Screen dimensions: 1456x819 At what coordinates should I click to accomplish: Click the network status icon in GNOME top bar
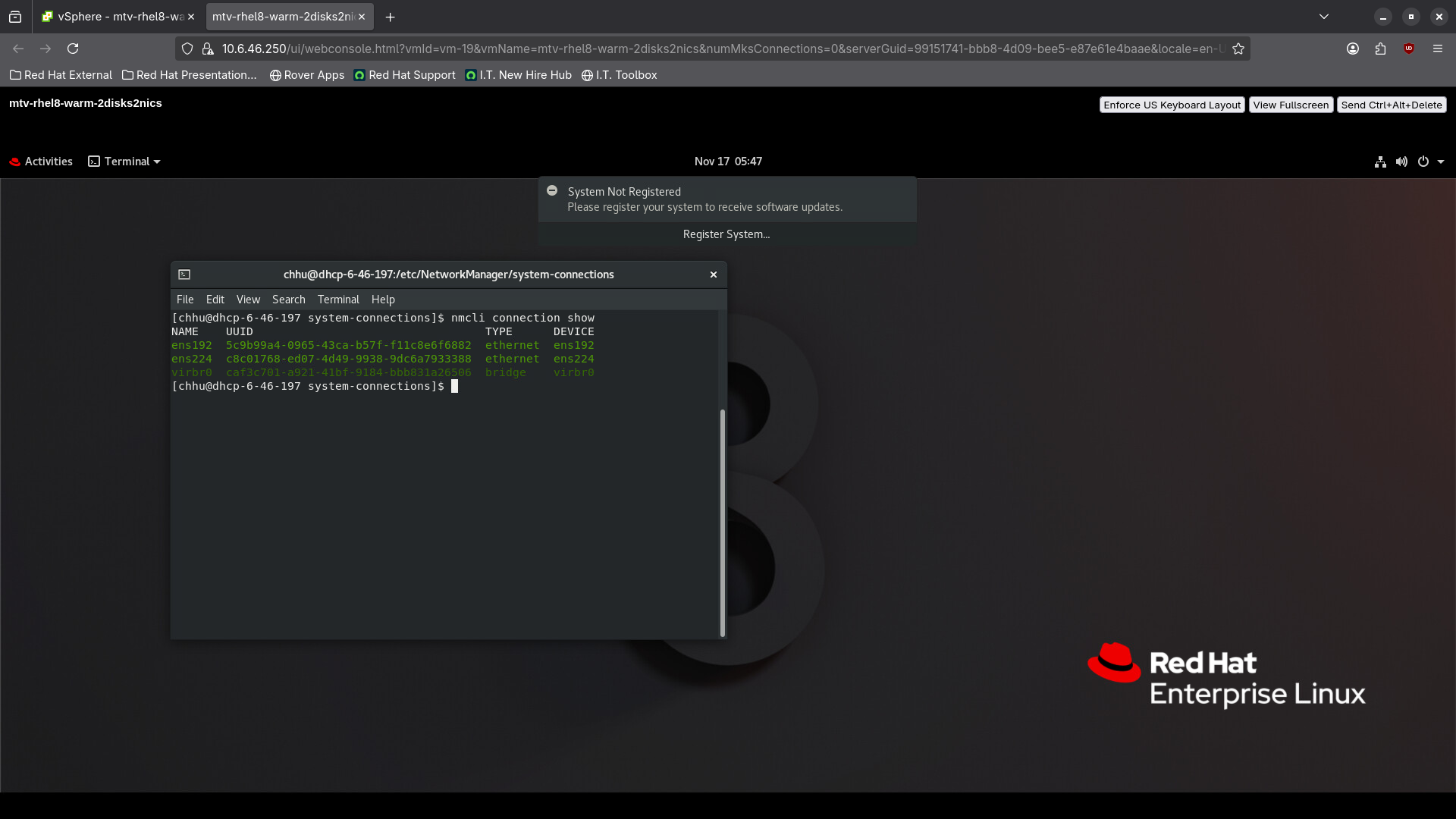(1380, 162)
